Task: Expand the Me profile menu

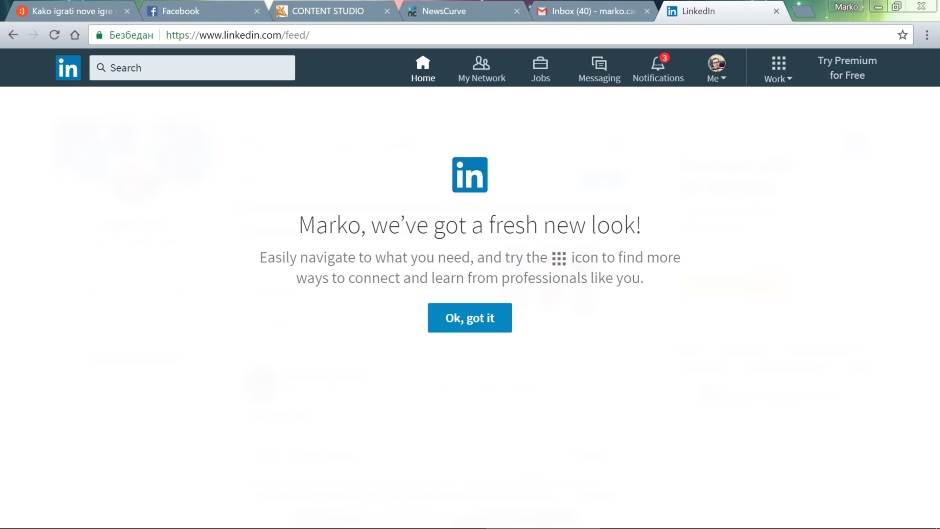Action: coord(716,68)
